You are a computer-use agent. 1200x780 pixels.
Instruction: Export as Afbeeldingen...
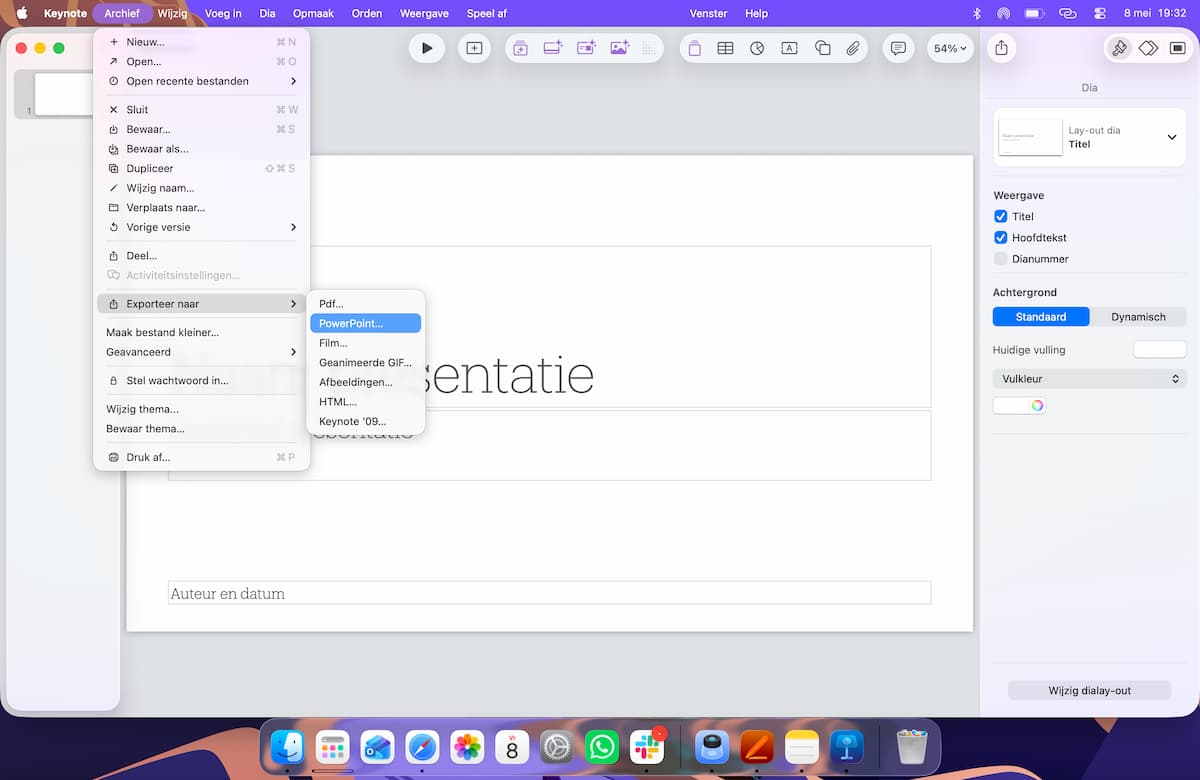[366, 382]
